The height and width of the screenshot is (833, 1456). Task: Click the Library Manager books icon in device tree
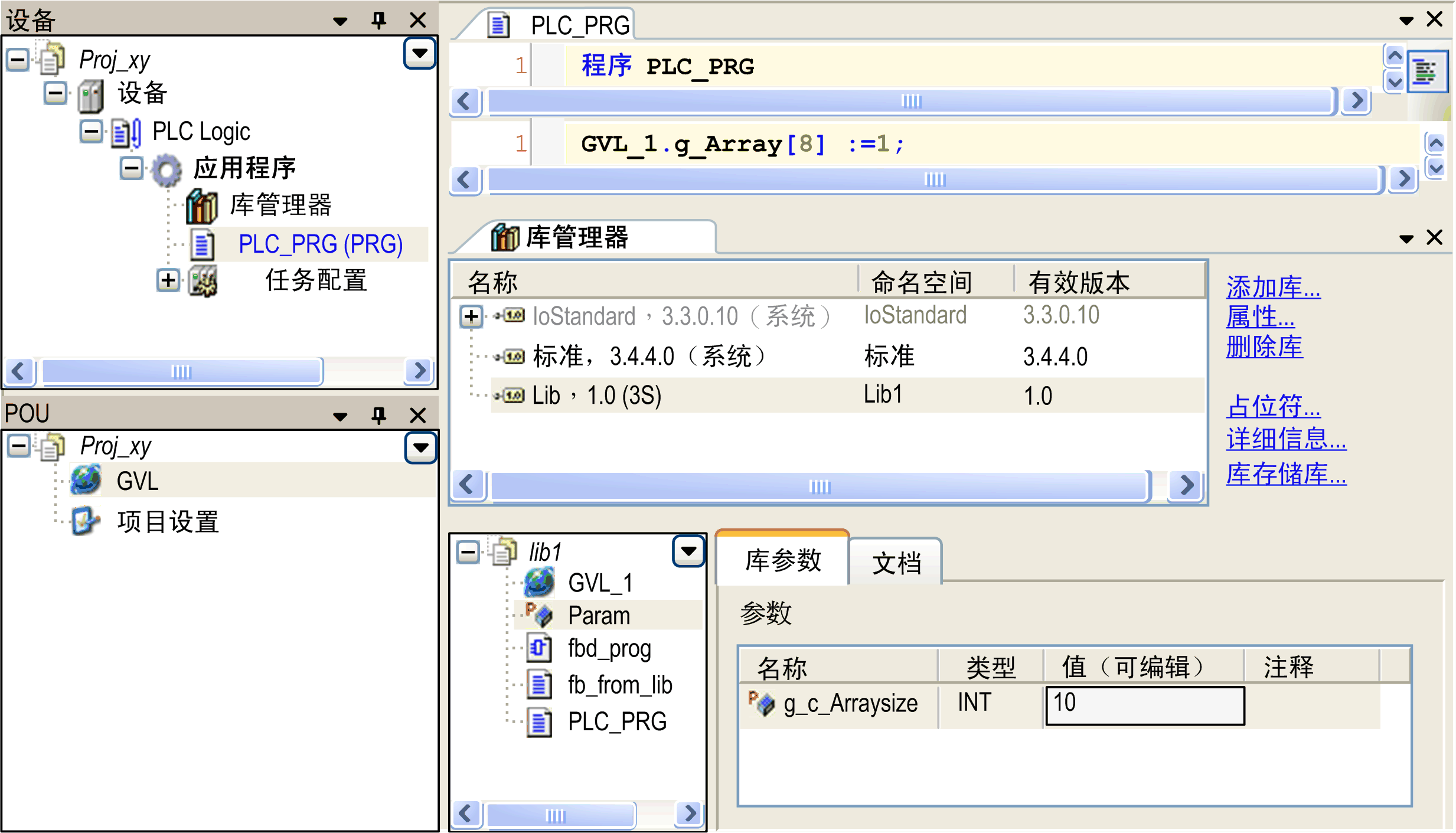201,206
